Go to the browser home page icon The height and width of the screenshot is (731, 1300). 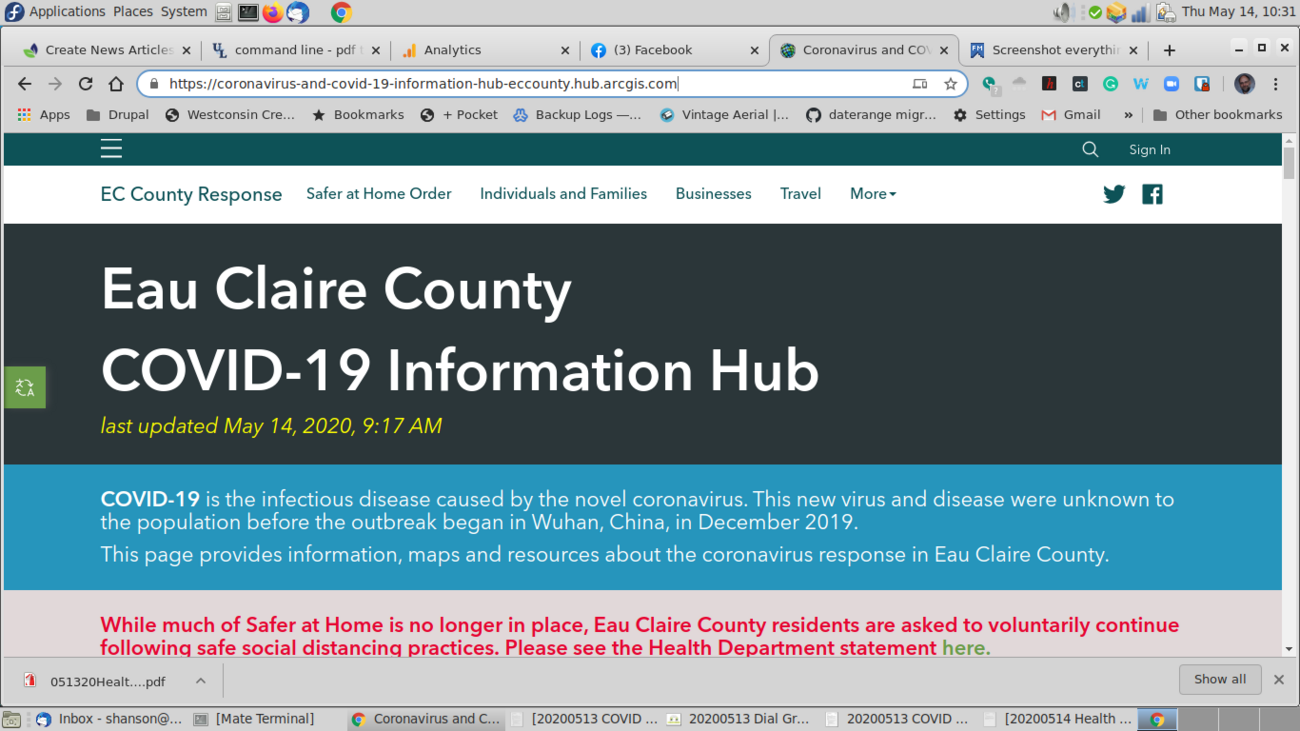(x=116, y=84)
